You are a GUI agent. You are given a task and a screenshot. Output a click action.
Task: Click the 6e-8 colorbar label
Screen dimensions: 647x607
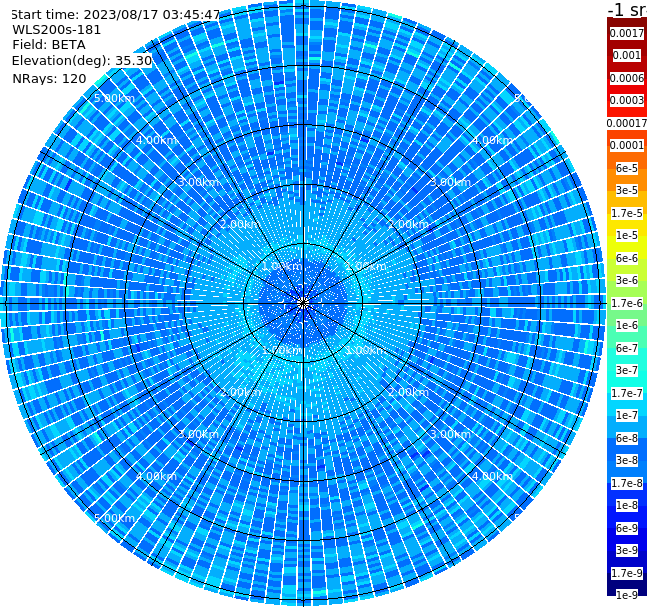pyautogui.click(x=627, y=438)
